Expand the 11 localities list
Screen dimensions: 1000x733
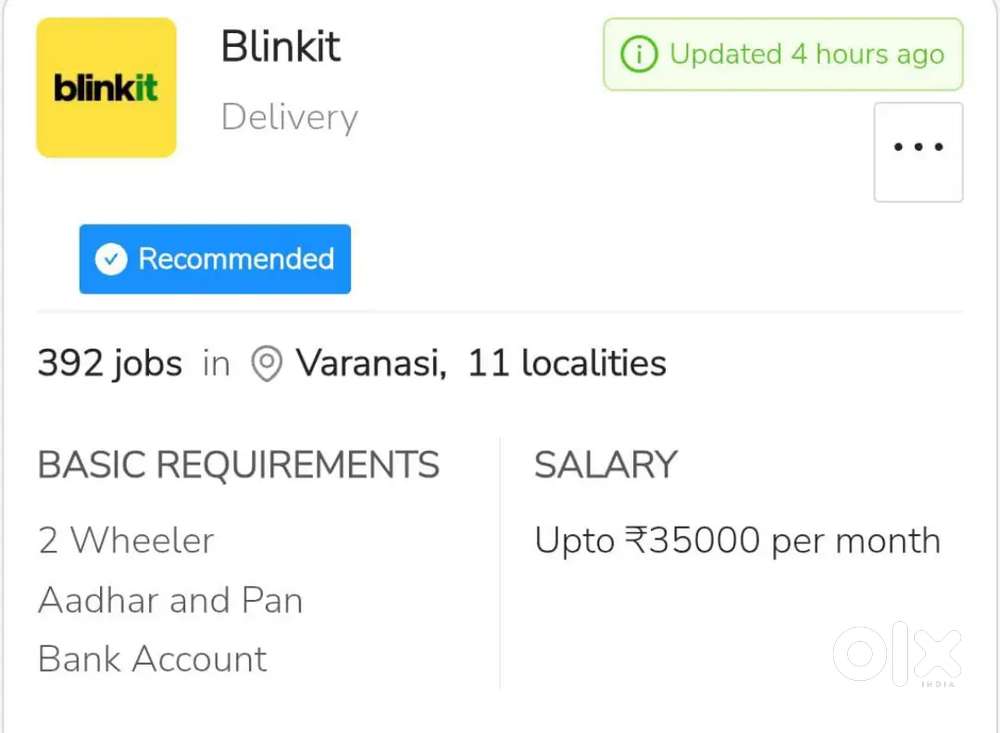tap(567, 363)
